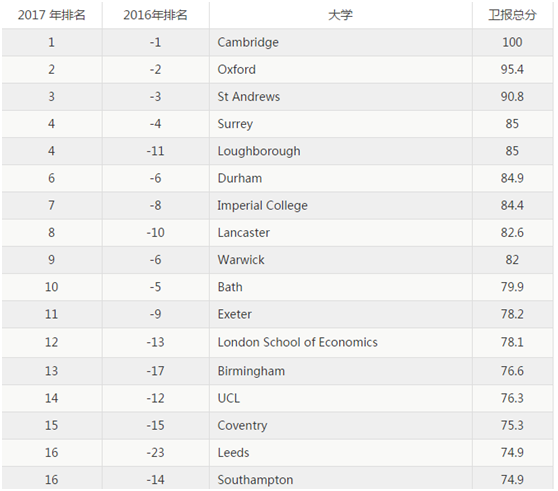
Task: Click the Warwick university name
Action: (241, 260)
